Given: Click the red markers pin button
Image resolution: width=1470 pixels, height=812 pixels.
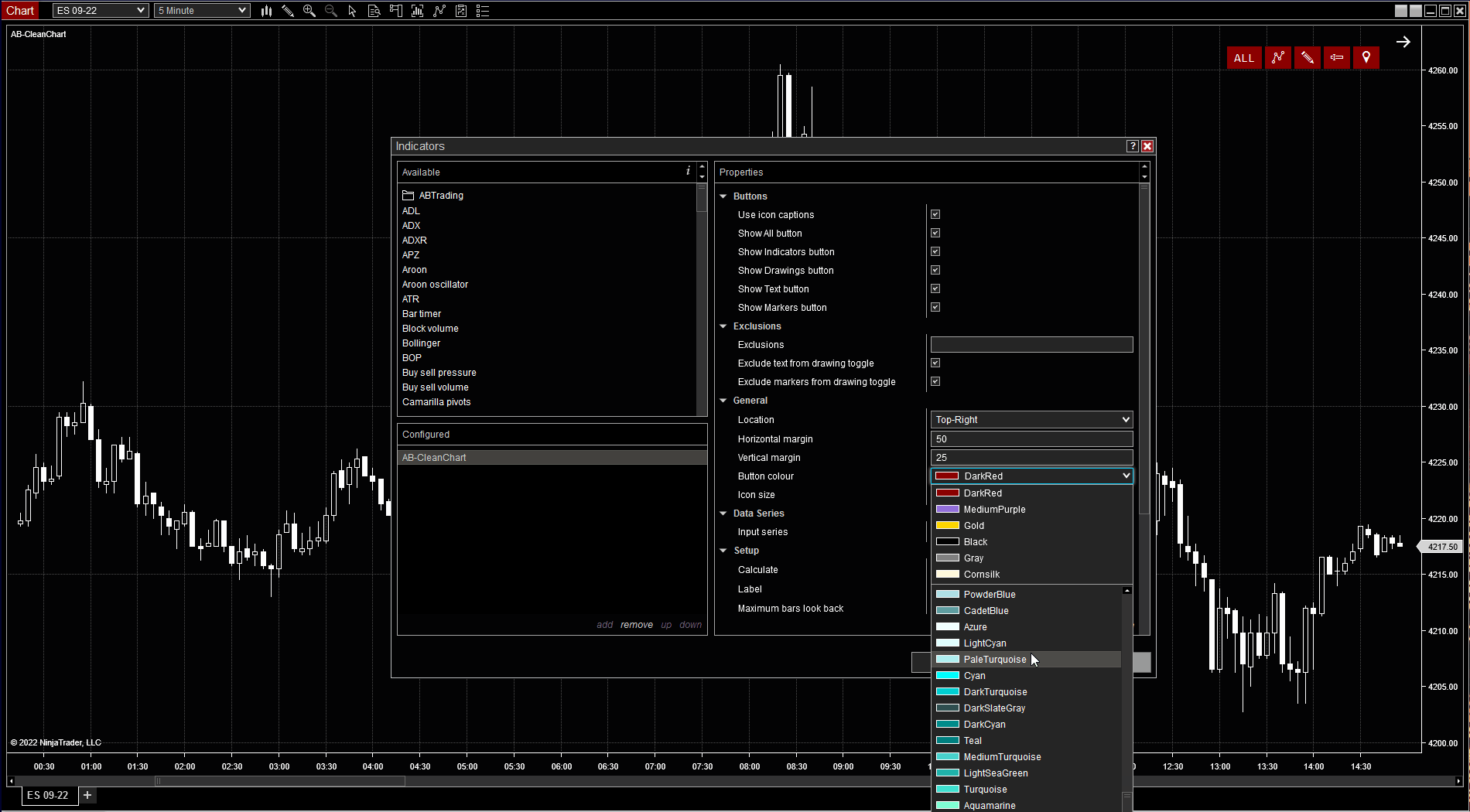Looking at the screenshot, I should [1366, 58].
